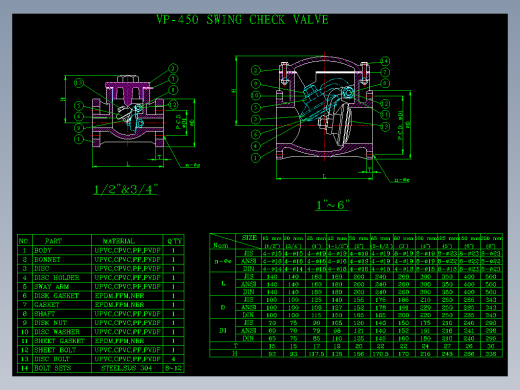
Task: Click the 'DIN' label in the n-Øe group
Action: [x=249, y=269]
